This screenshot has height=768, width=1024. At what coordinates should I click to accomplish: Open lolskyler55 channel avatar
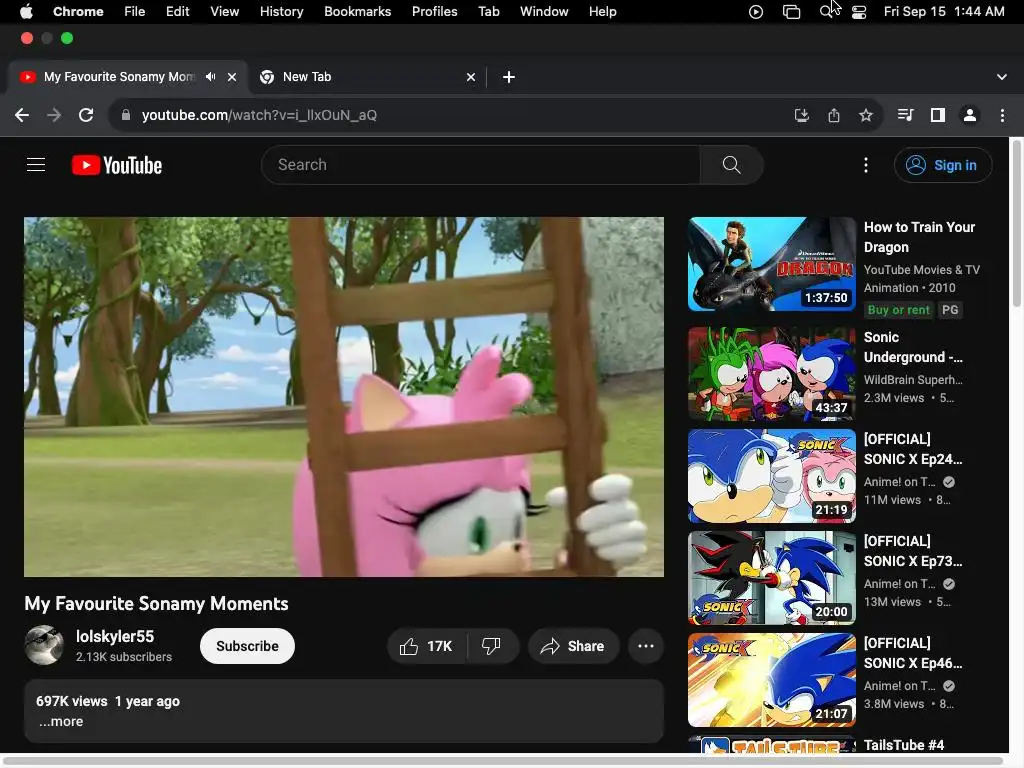click(x=44, y=645)
